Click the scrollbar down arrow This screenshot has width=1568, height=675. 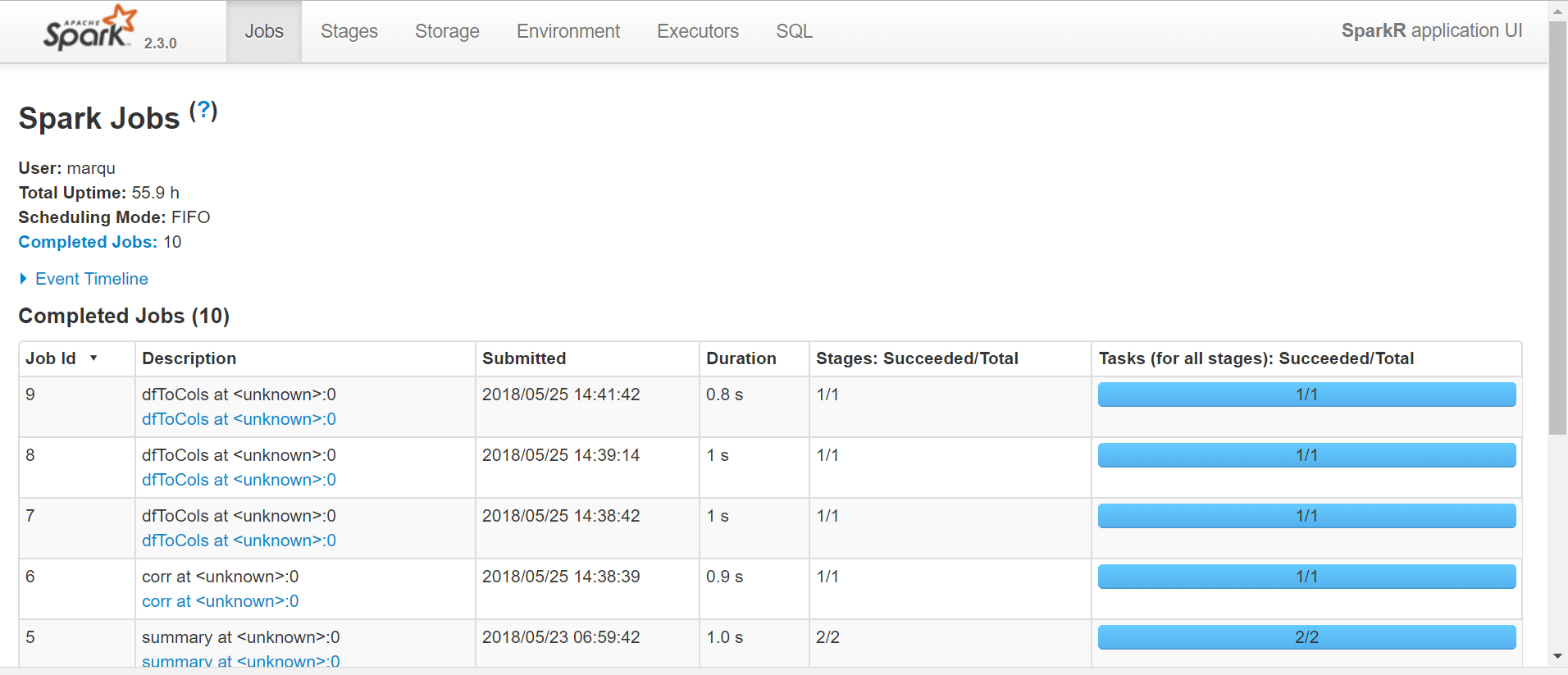[x=1557, y=657]
